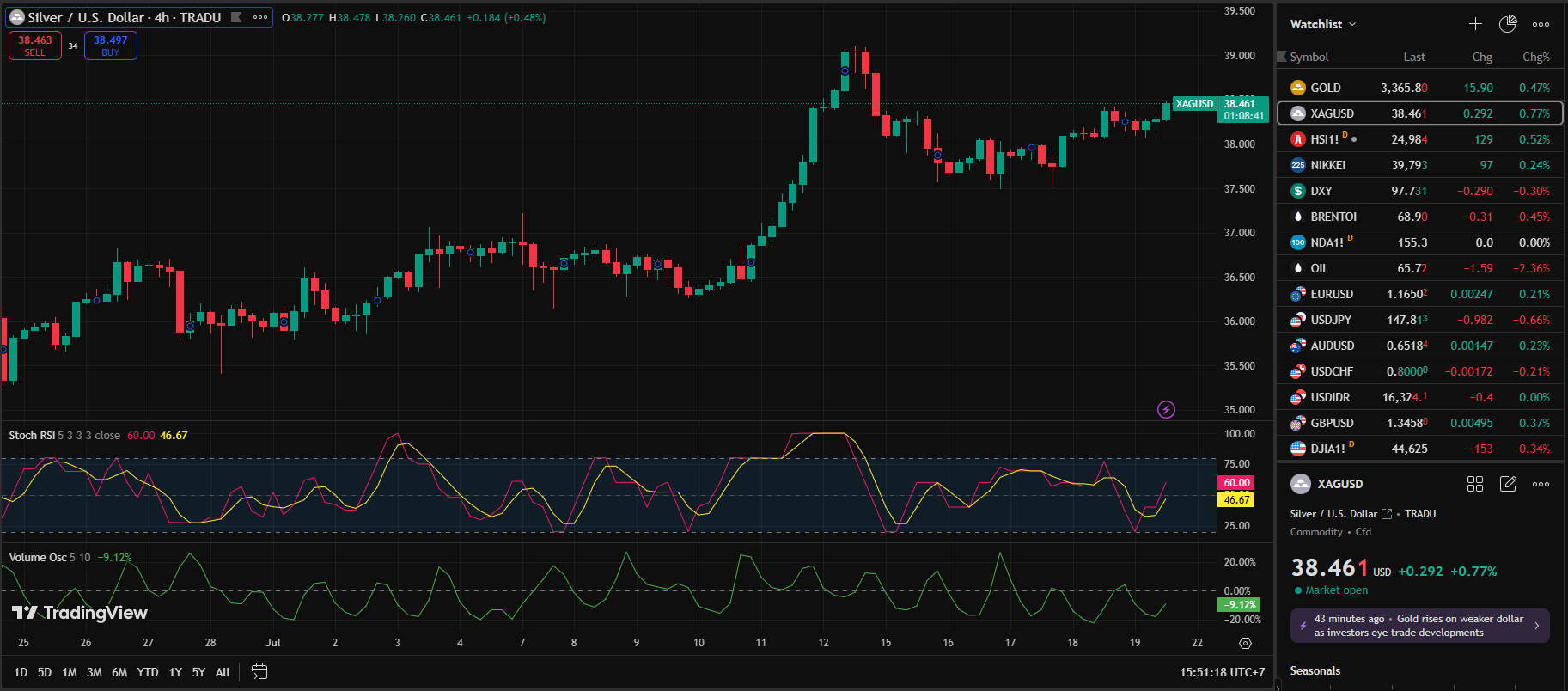Click the purple lightning bolt icon on the chart
The image size is (1568, 691).
[x=1166, y=410]
